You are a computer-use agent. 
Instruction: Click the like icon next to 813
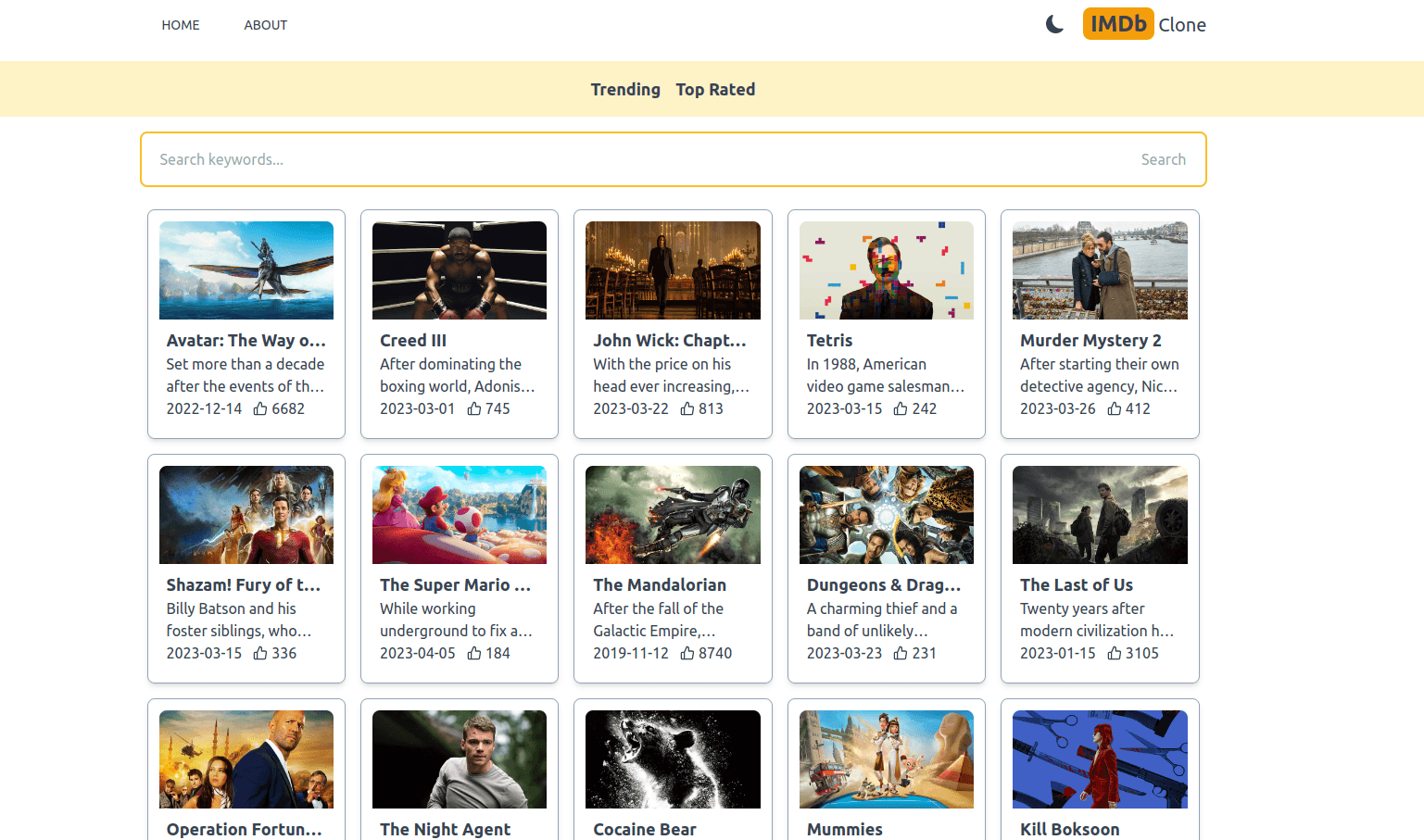(687, 408)
